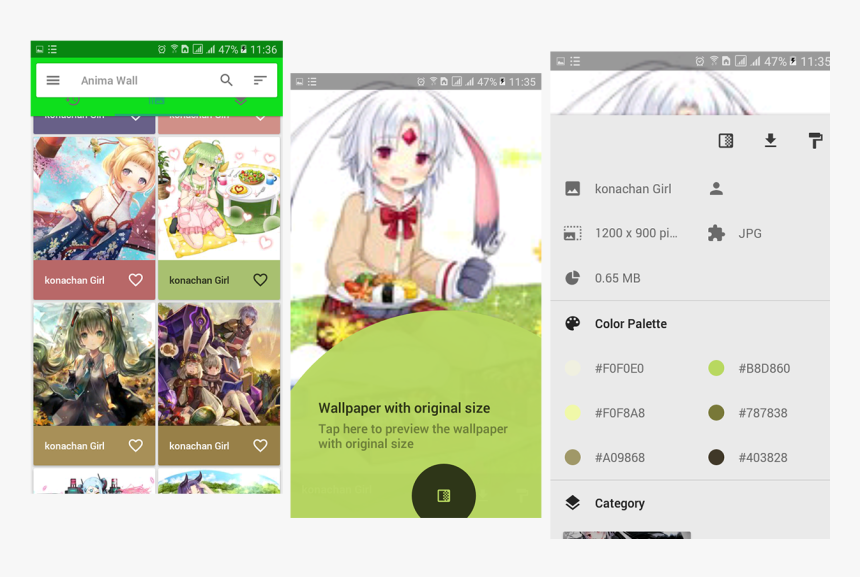This screenshot has width=860, height=577.
Task: Copy the '#A09868' hex code text
Action: point(620,457)
